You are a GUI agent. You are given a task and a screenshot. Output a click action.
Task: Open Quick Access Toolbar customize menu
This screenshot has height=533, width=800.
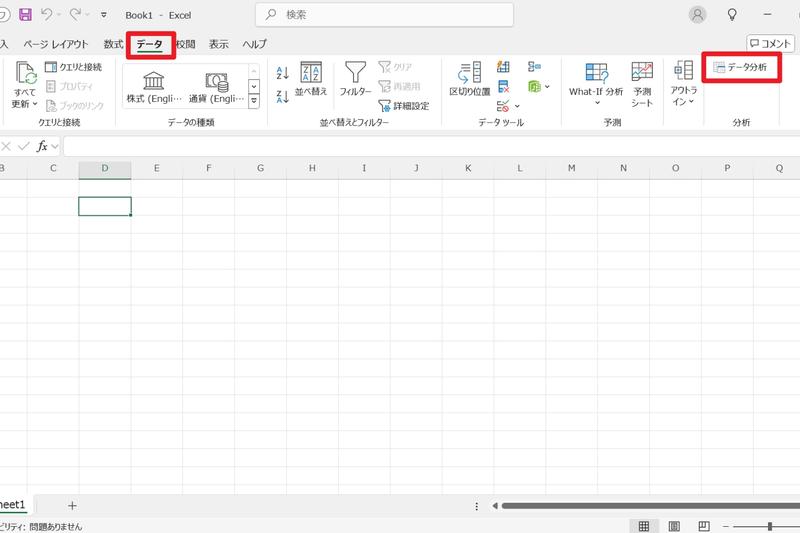click(x=104, y=15)
